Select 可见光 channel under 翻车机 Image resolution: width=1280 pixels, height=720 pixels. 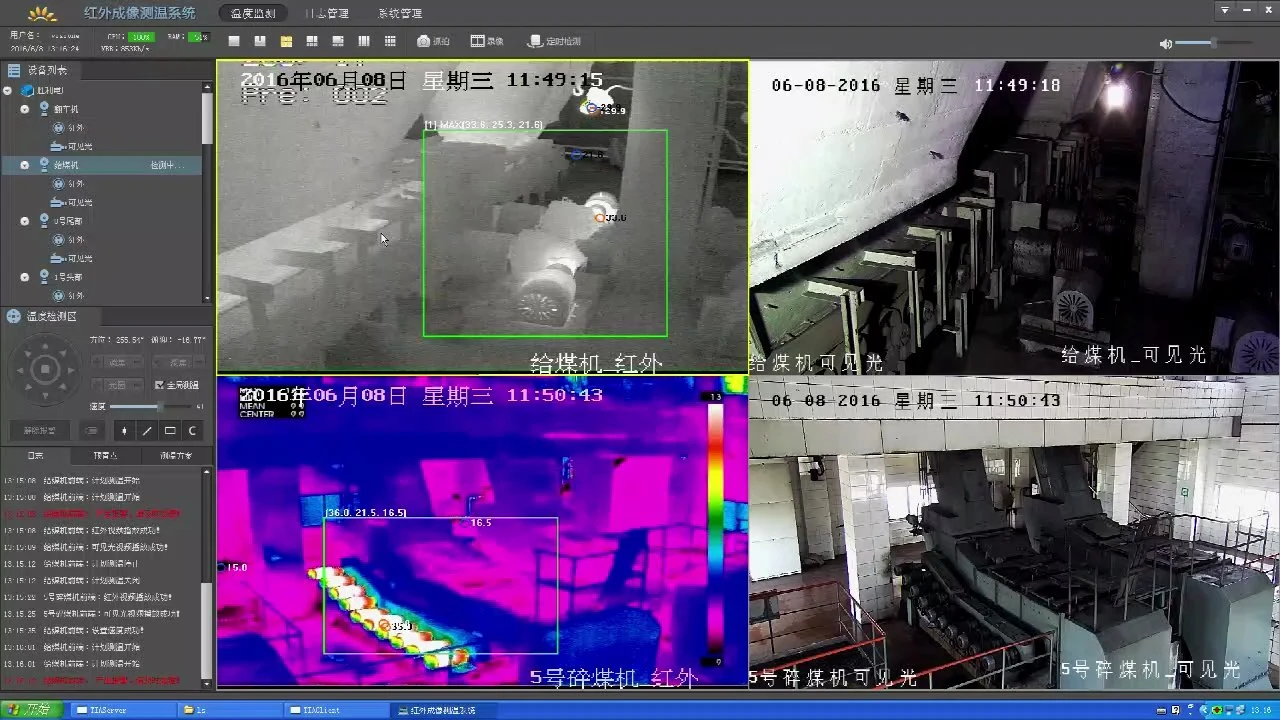(x=72, y=146)
